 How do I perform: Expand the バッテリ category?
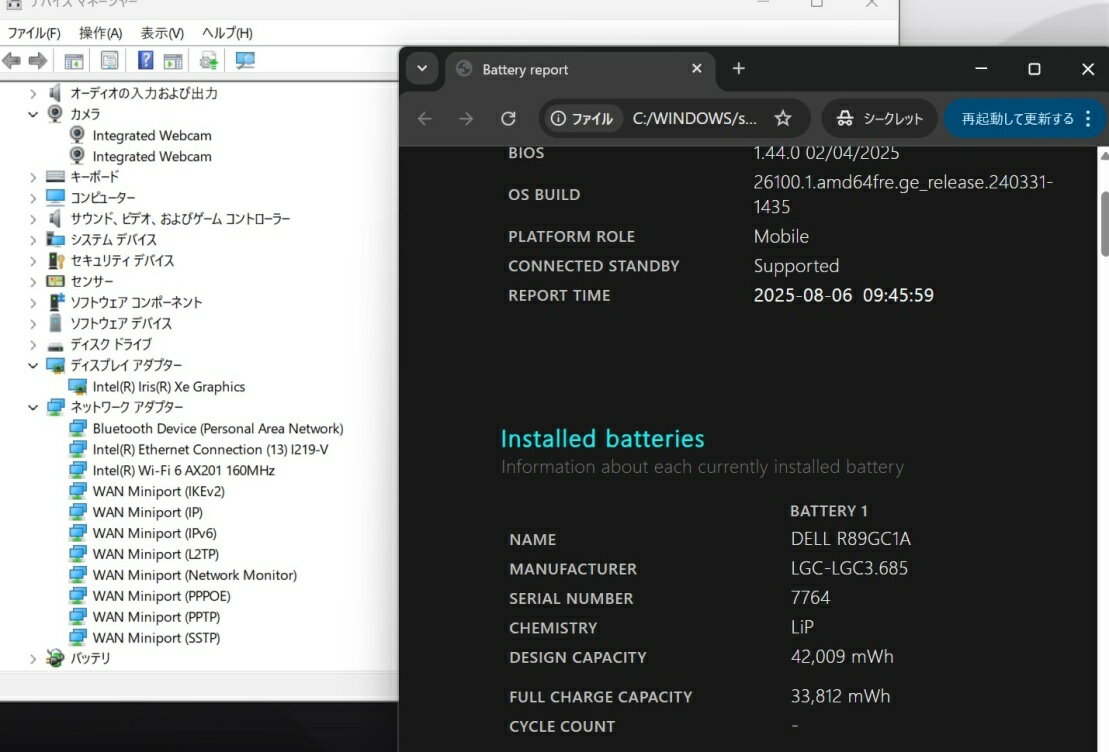(33, 659)
